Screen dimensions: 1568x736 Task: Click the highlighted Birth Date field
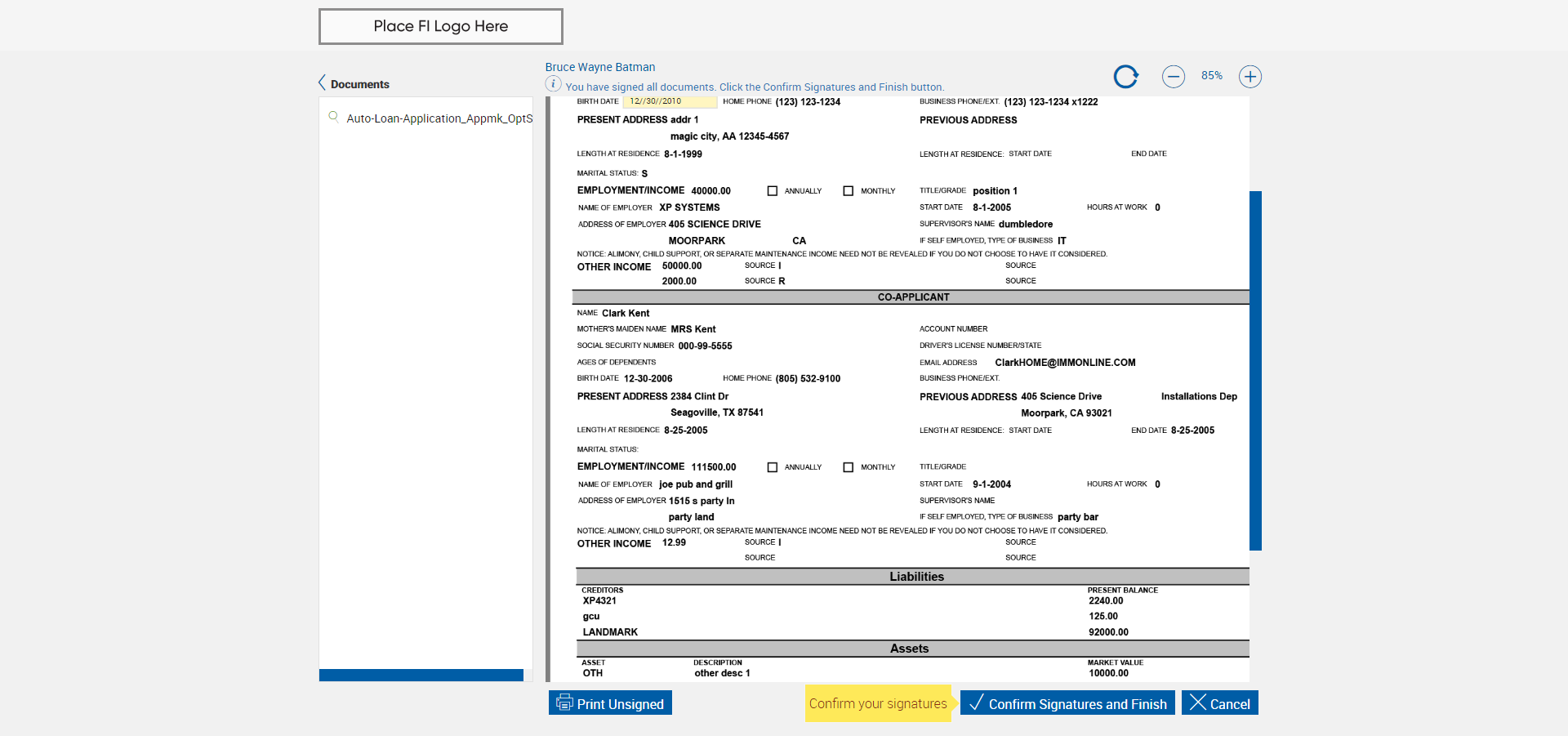click(x=670, y=101)
